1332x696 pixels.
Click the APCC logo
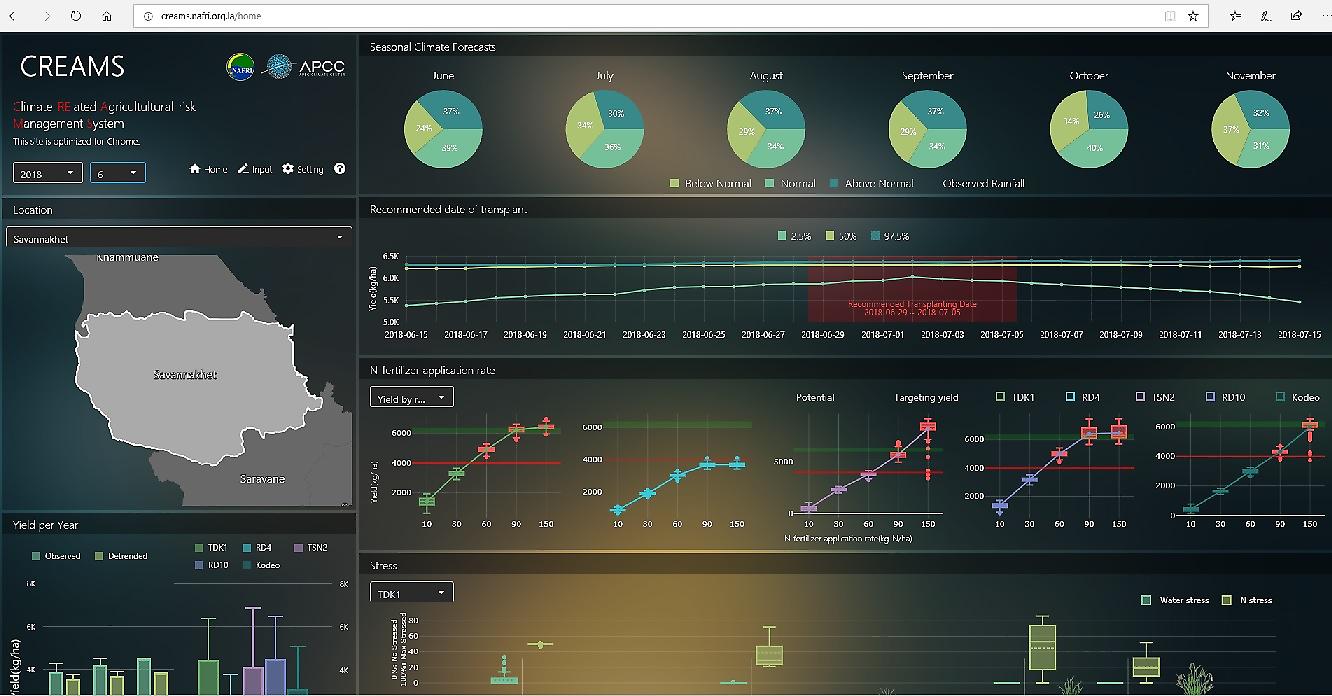pyautogui.click(x=305, y=68)
